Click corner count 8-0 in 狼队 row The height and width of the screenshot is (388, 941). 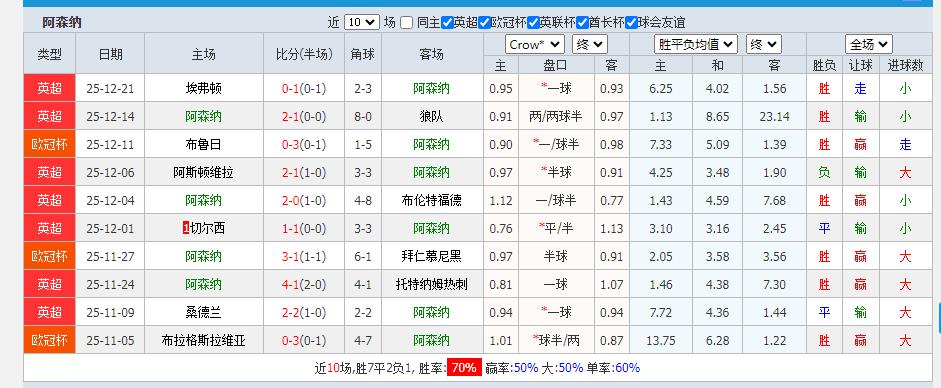[x=363, y=116]
